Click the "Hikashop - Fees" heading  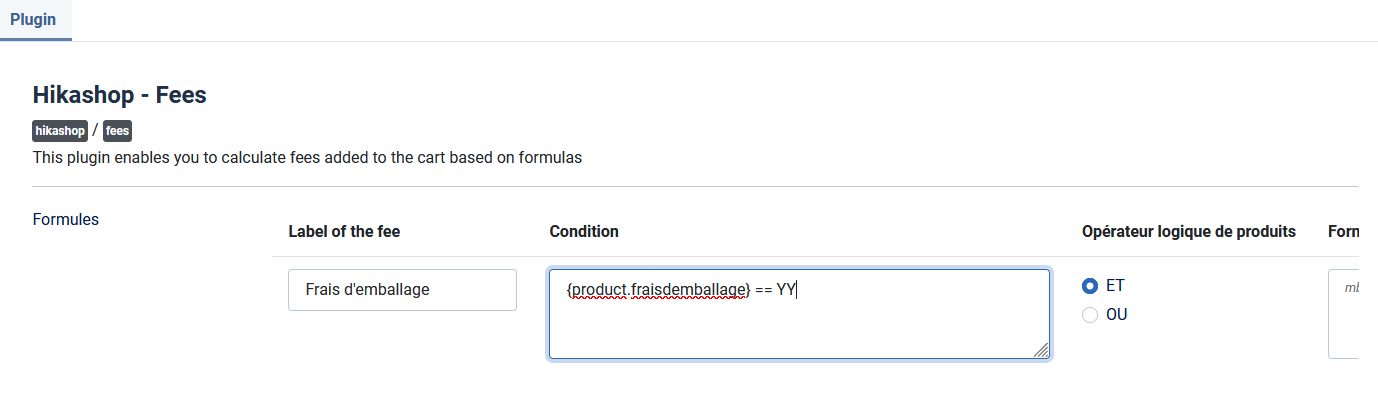coord(120,95)
